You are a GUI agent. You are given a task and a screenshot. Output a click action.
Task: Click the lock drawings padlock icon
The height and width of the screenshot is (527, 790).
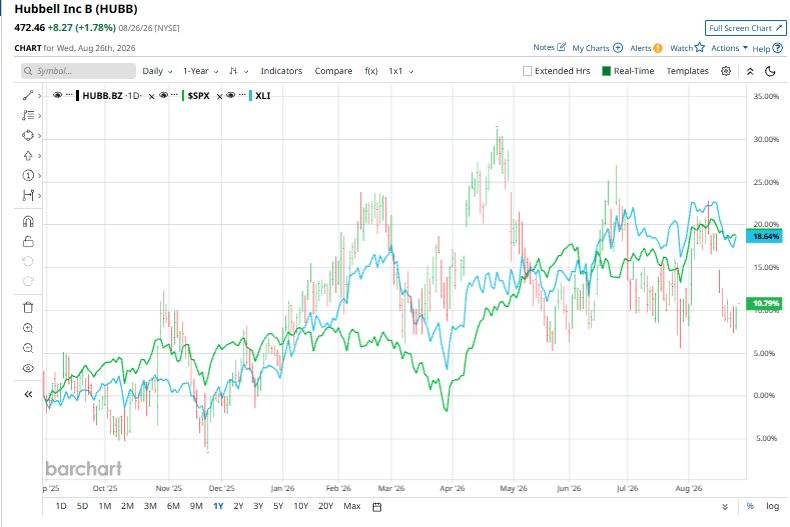pyautogui.click(x=28, y=242)
